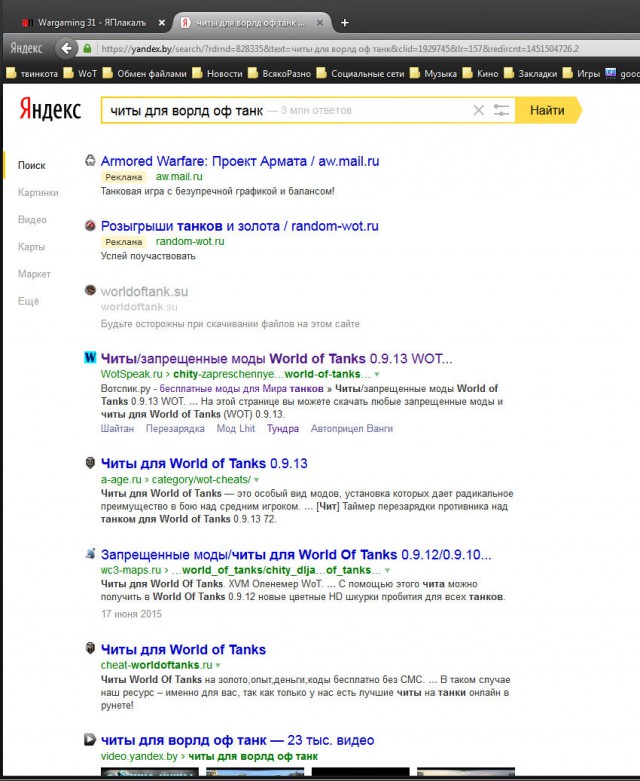
Task: Open the goo bookmark in bookmarks bar
Action: click(x=622, y=74)
